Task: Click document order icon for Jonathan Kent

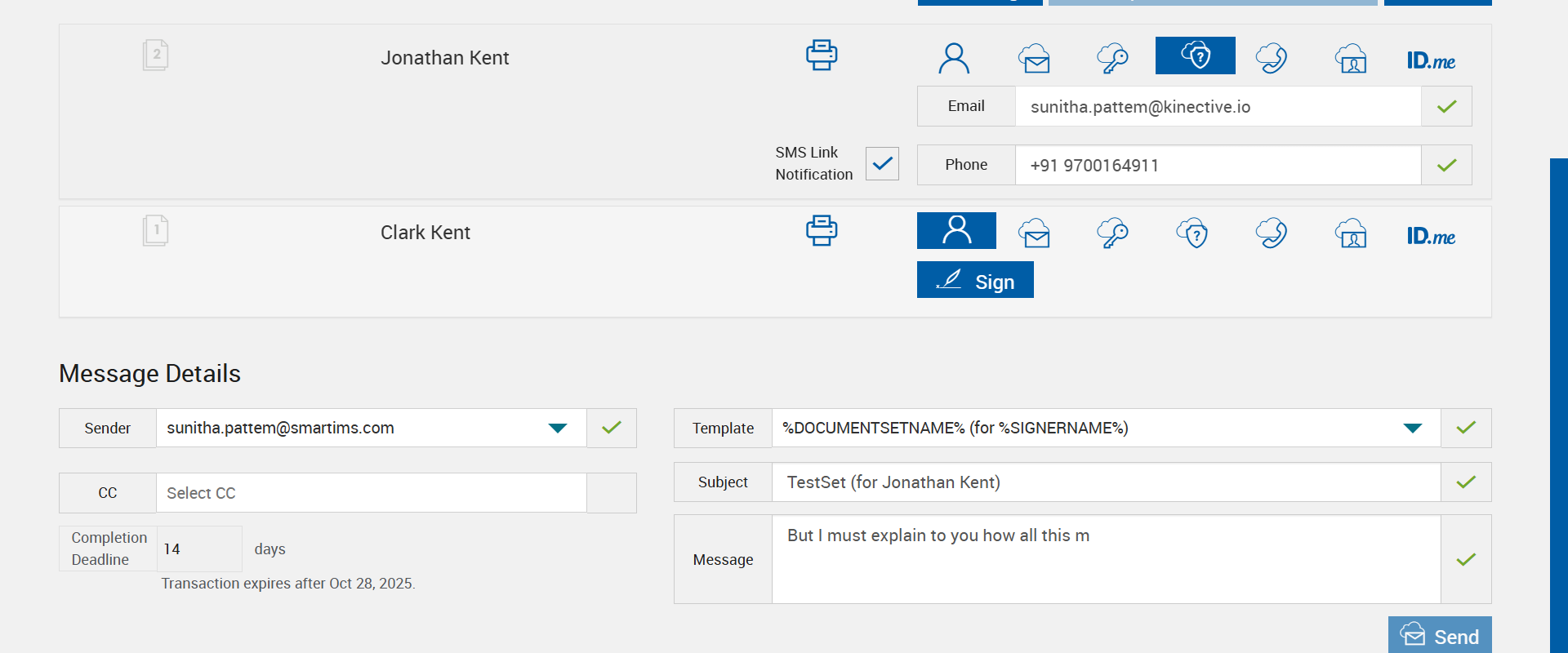Action: (x=155, y=56)
